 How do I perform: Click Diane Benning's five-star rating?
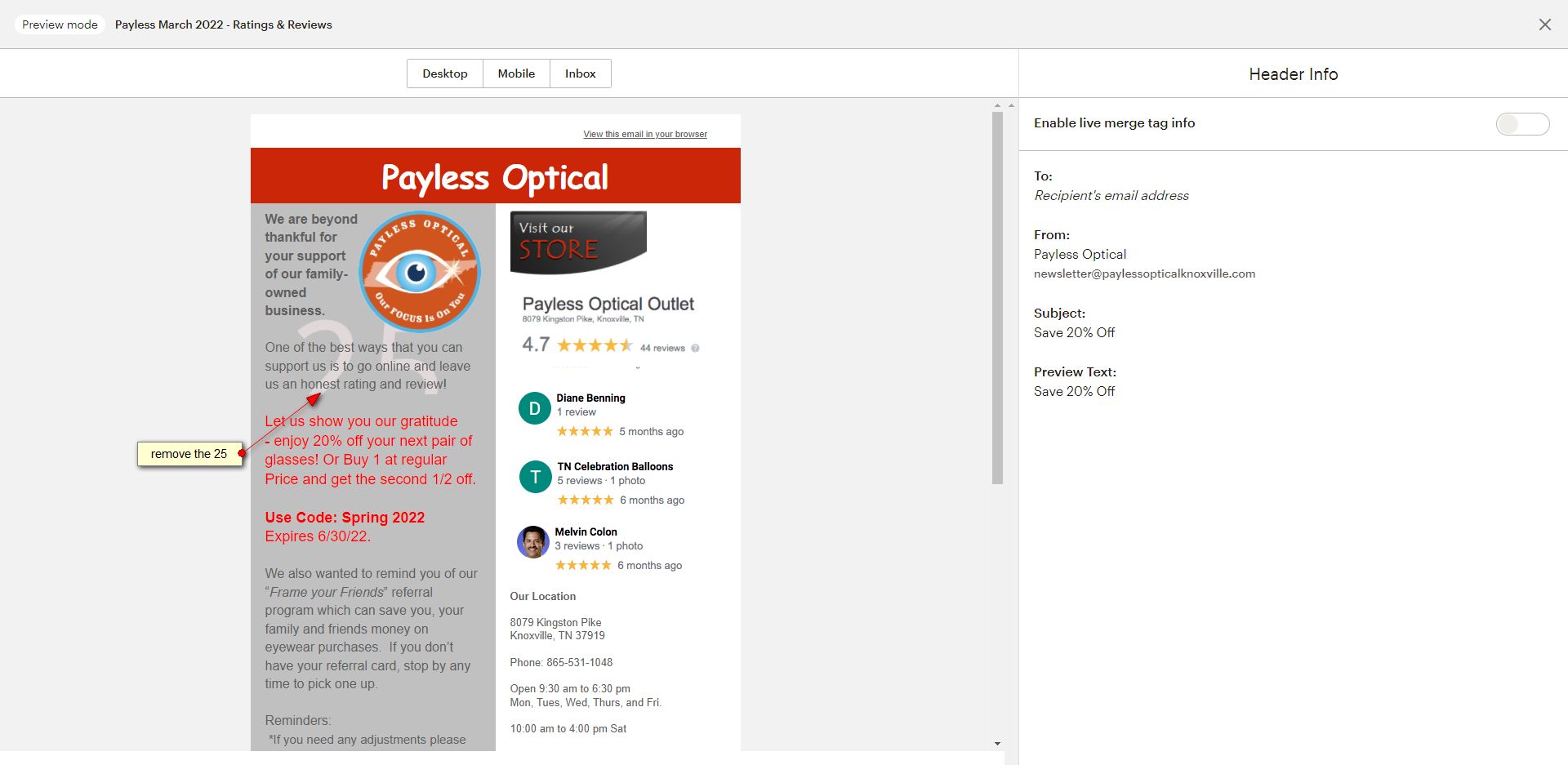click(x=585, y=431)
